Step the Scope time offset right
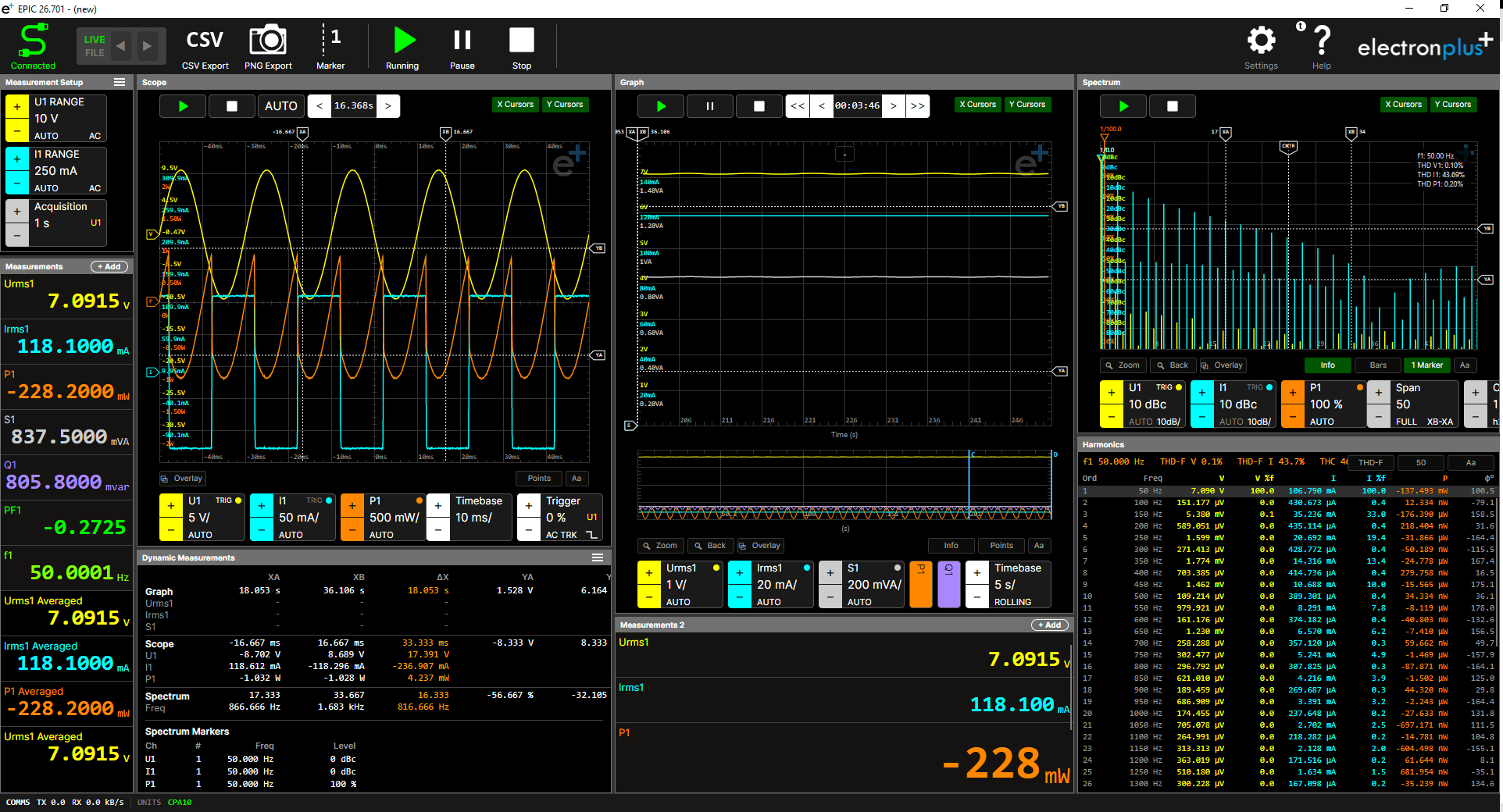This screenshot has height=812, width=1503. [x=388, y=106]
